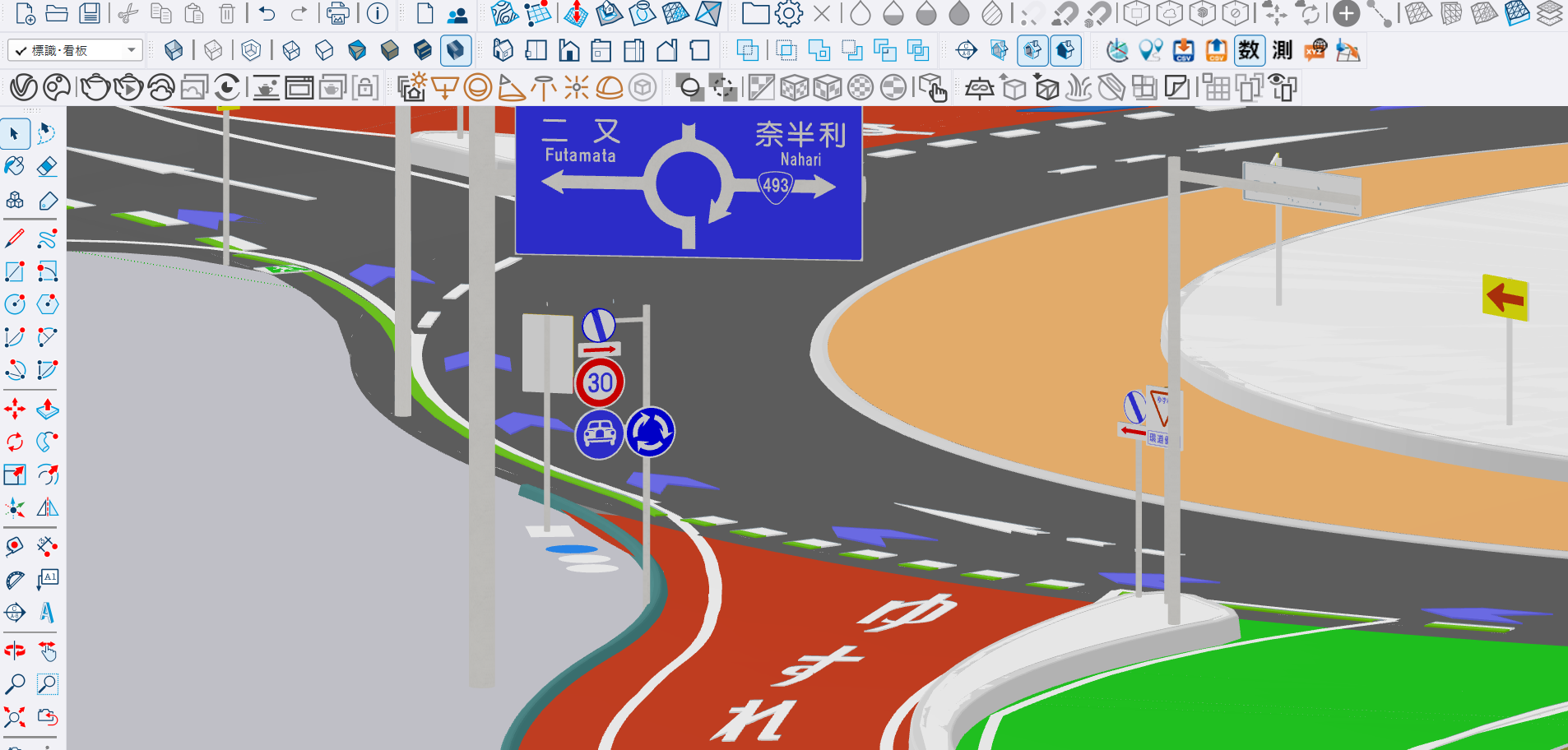Image resolution: width=1568 pixels, height=750 pixels.
Task: Choose the Freehand tool
Action: (47, 238)
